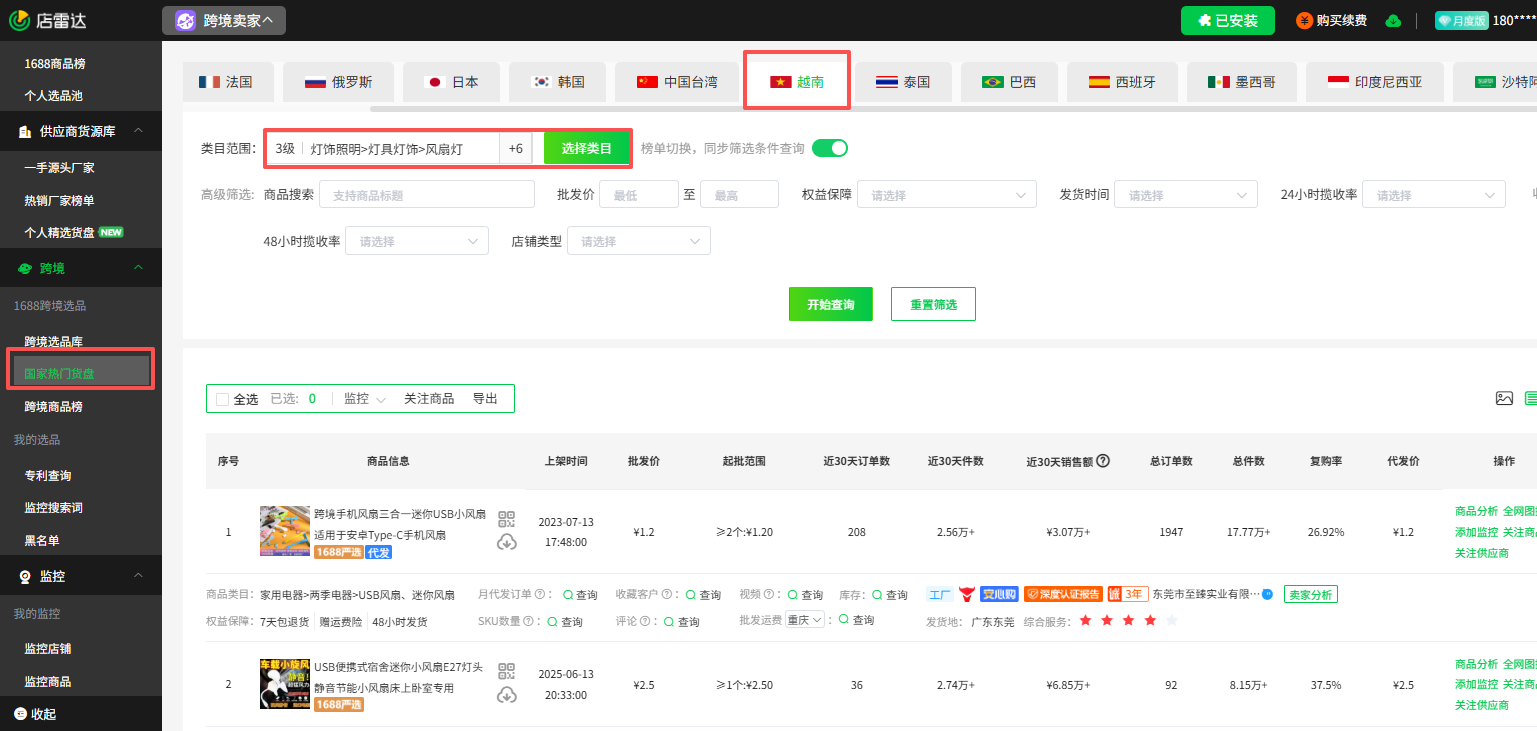Click the 已安装 button
The height and width of the screenshot is (731, 1537).
[1228, 20]
